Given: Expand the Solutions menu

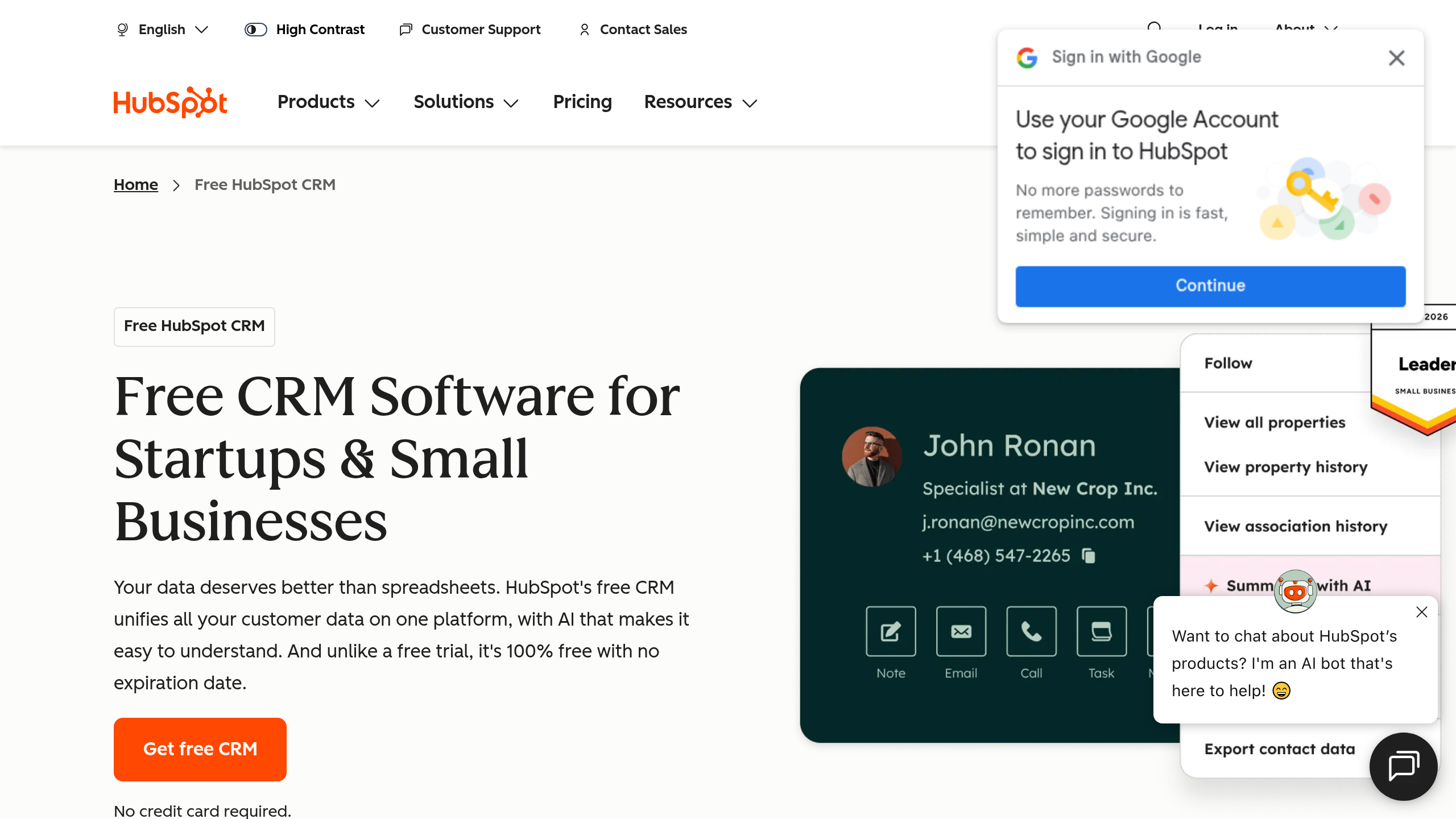Looking at the screenshot, I should tap(466, 102).
